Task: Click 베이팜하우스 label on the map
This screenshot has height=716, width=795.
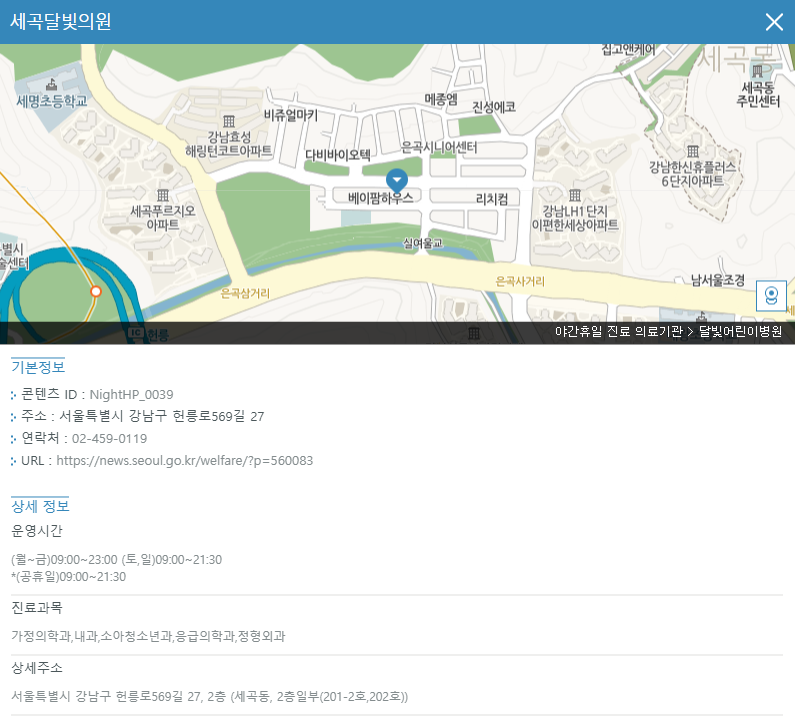Action: pyautogui.click(x=380, y=198)
